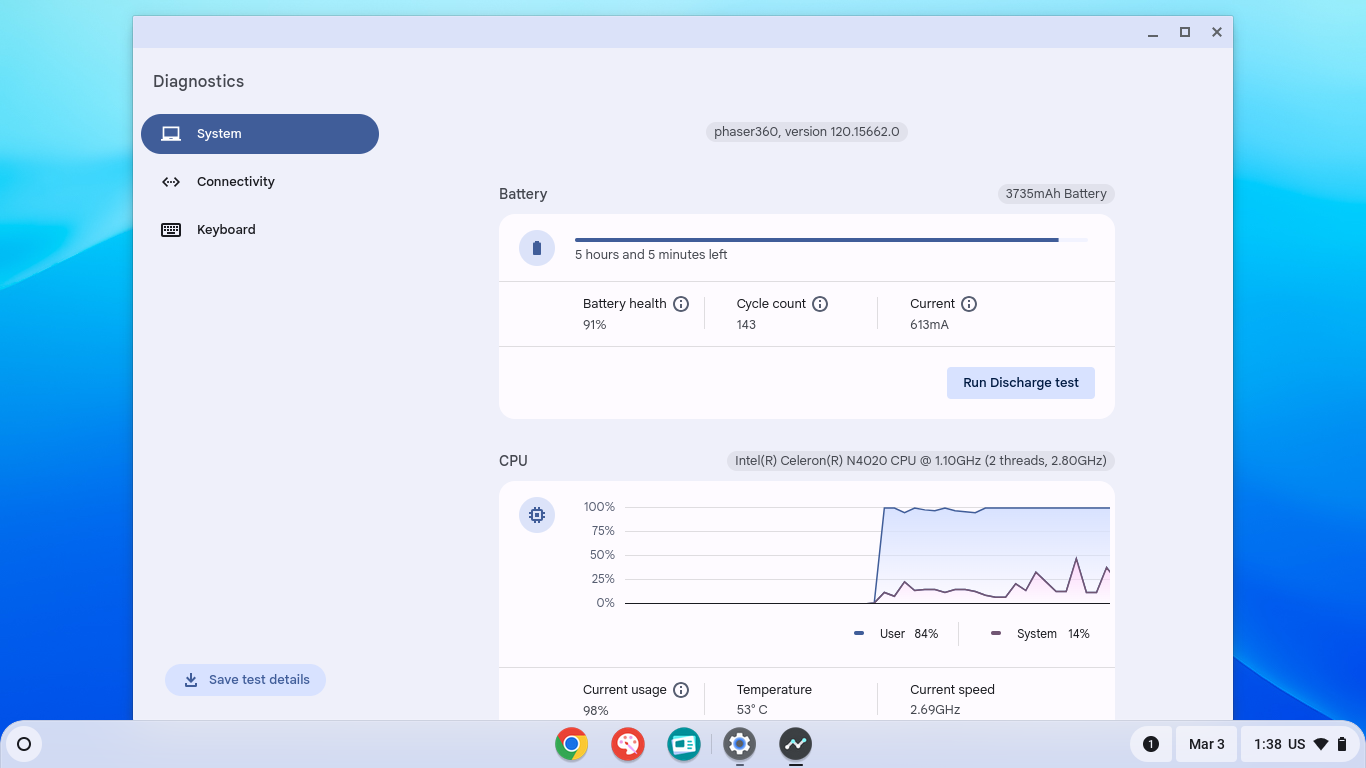Click the CPU chip icon
Screen dimensions: 1366x768
(537, 515)
